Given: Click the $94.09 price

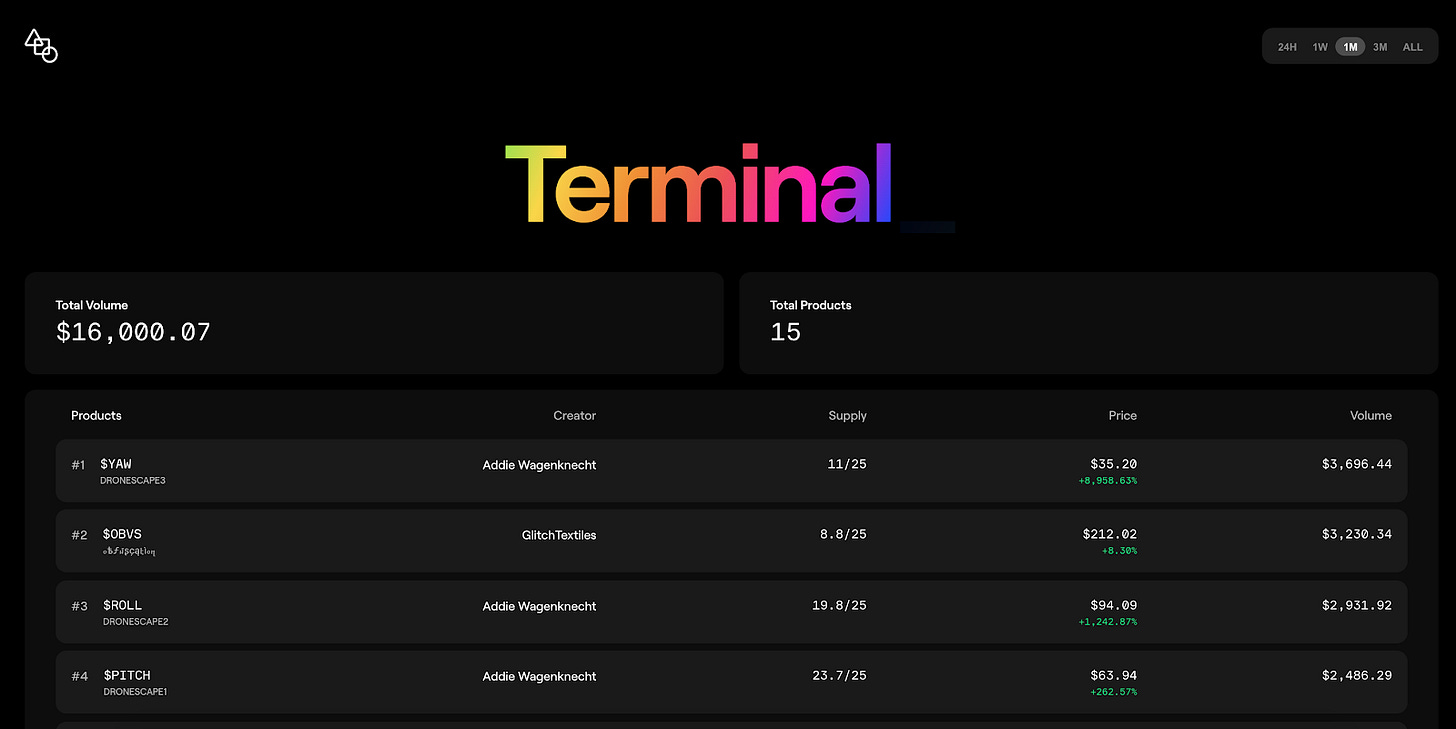Looking at the screenshot, I should pyautogui.click(x=1113, y=605).
